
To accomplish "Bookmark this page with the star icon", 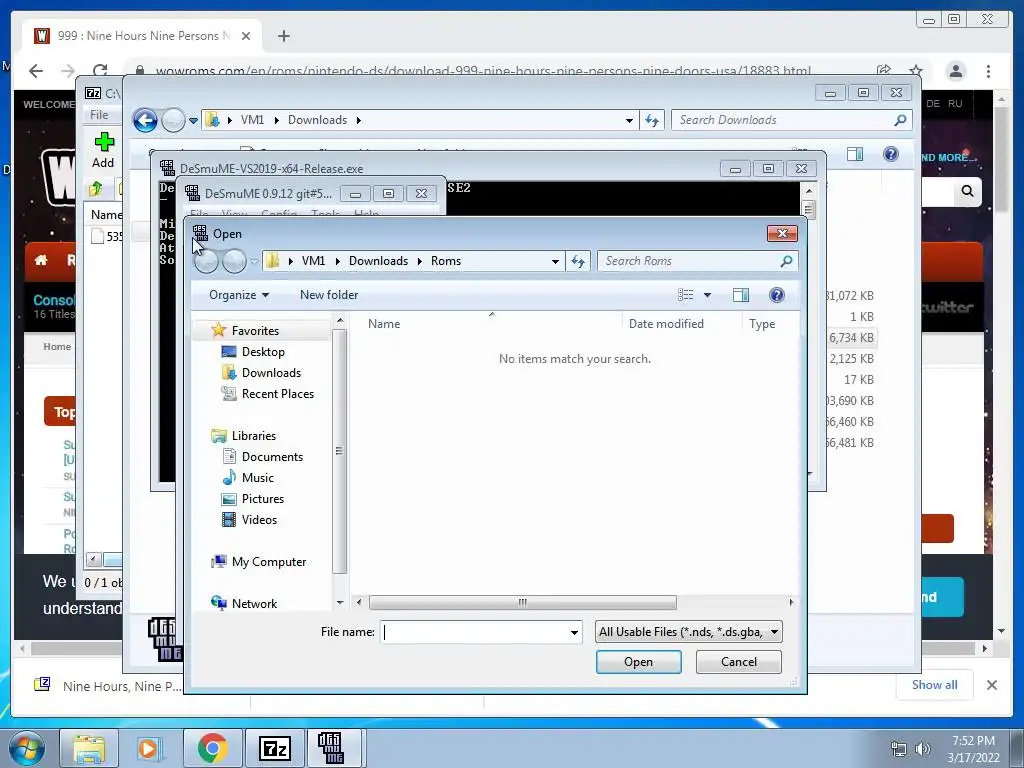I will tap(916, 71).
